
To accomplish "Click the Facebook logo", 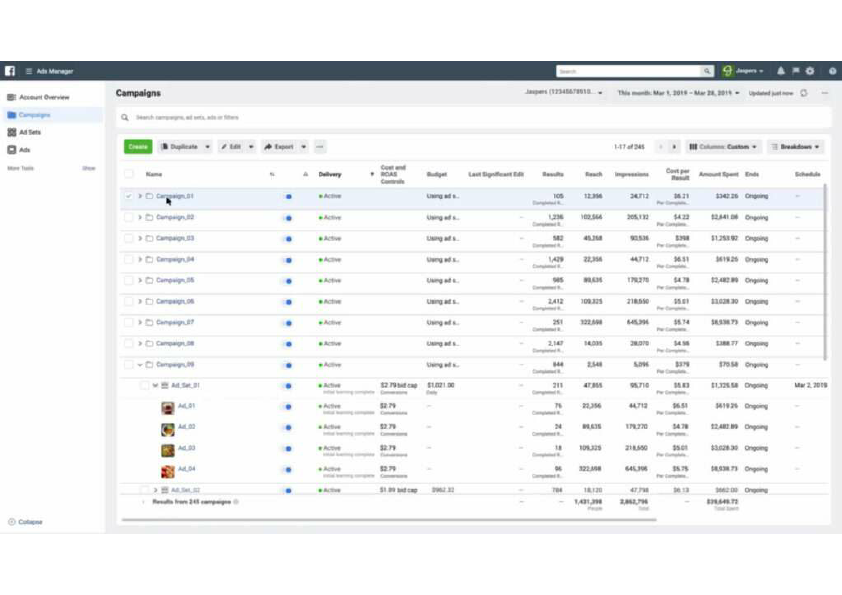I will click(x=10, y=71).
